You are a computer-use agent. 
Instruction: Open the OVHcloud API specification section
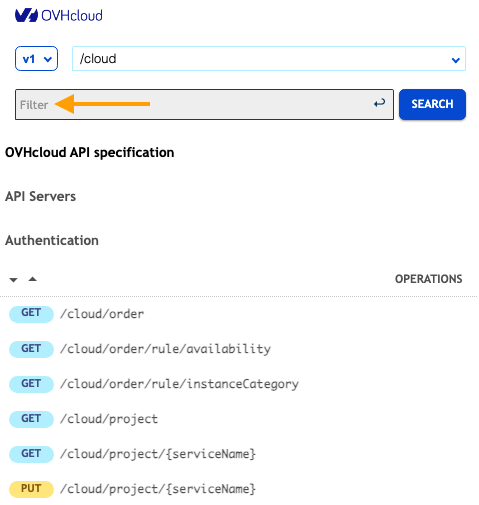coord(89,152)
